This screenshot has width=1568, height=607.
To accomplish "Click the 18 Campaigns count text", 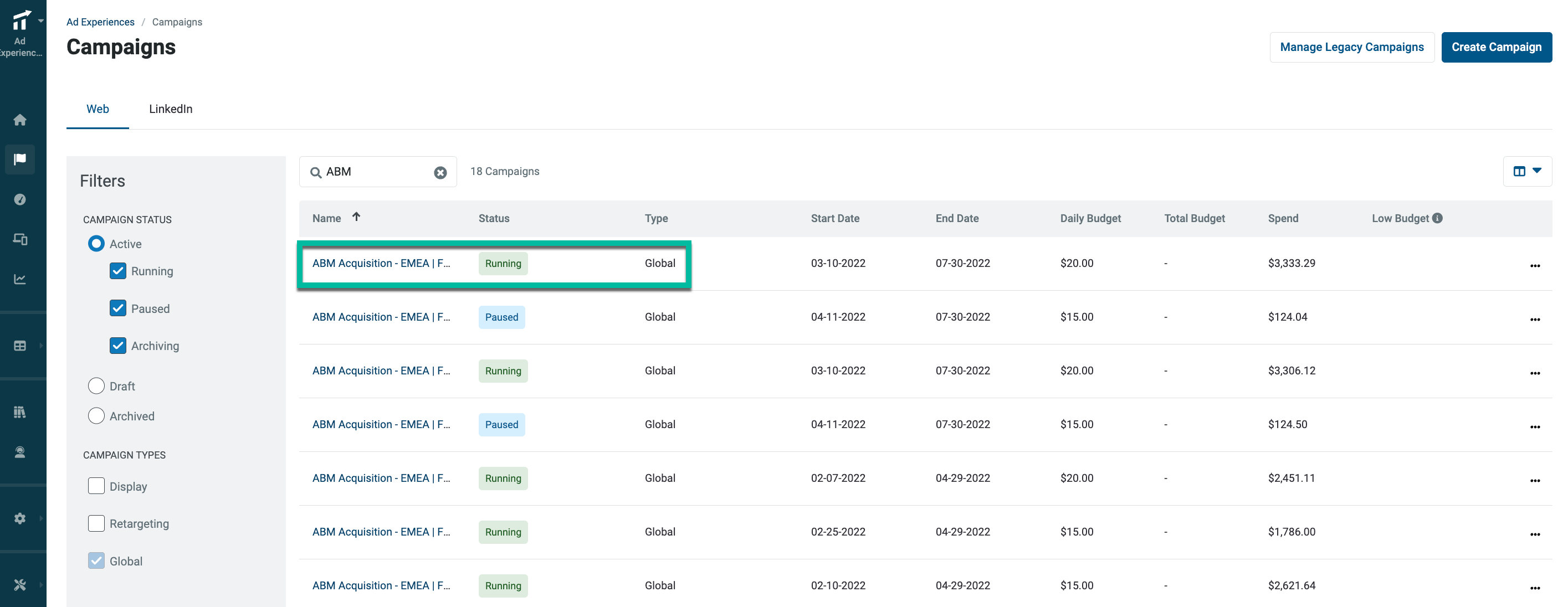I will [x=505, y=172].
